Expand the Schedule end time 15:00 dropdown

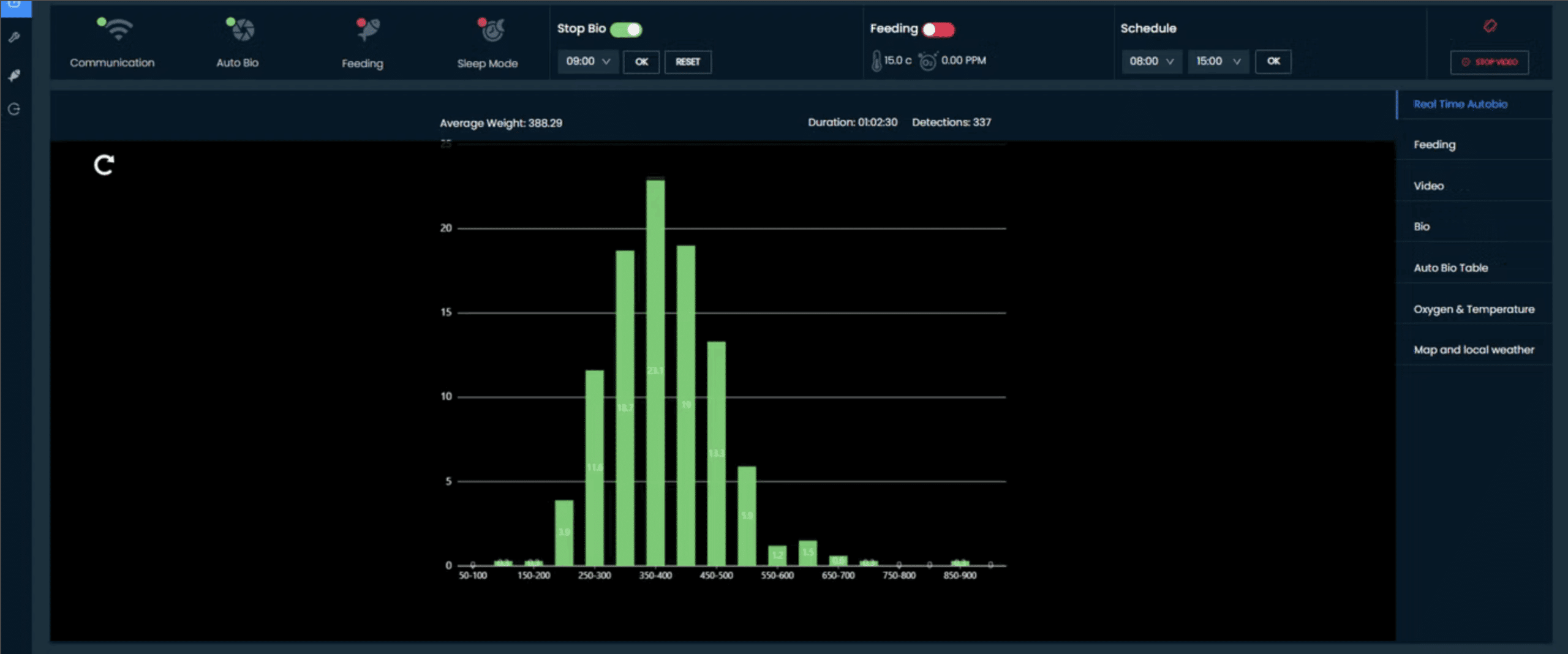click(x=1218, y=61)
